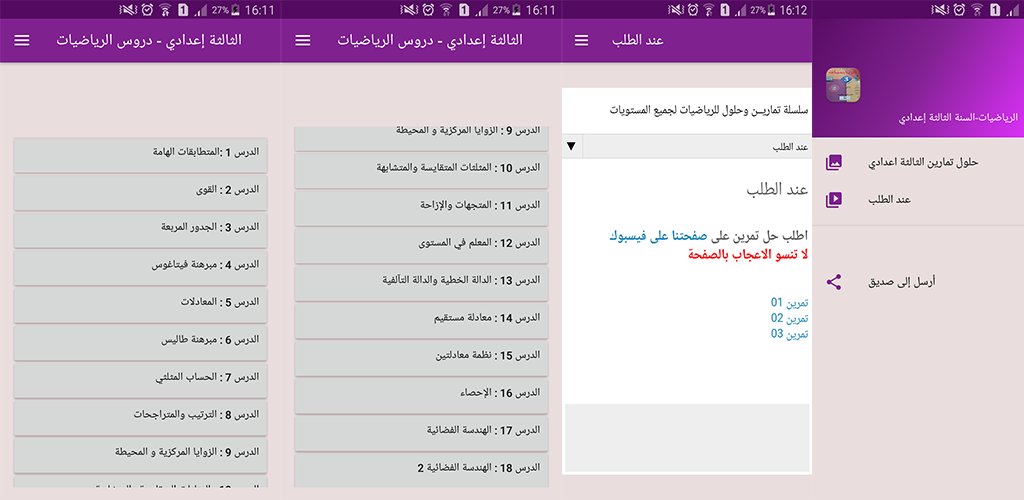This screenshot has height=500, width=1024.
Task: Open lesson الدرس 6 مبرهنة طاليس
Action: pos(140,342)
